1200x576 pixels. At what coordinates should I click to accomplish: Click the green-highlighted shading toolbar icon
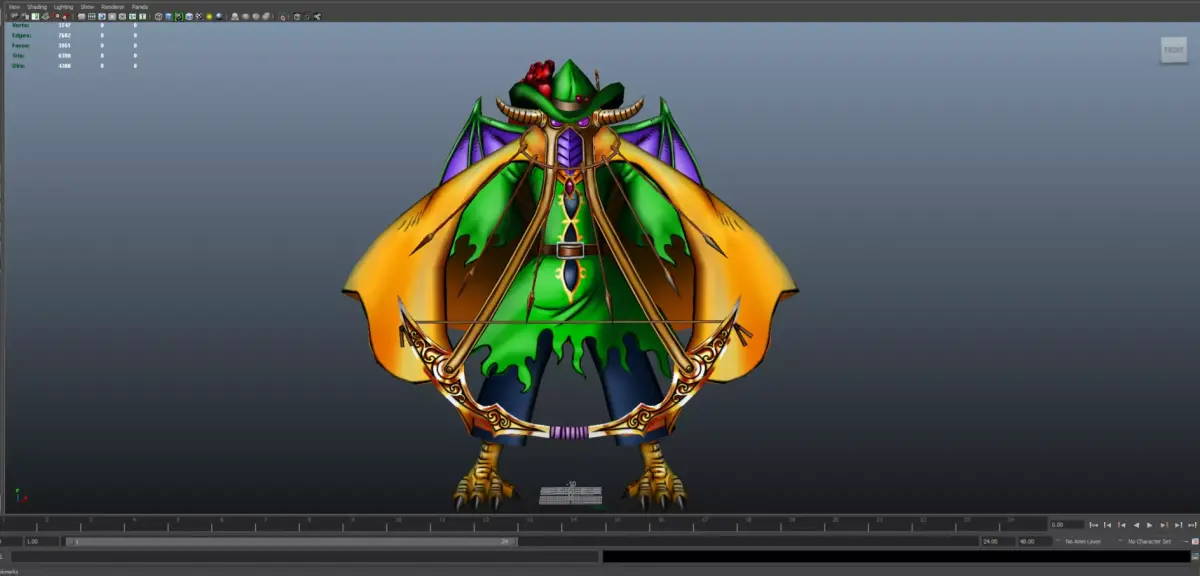click(179, 16)
